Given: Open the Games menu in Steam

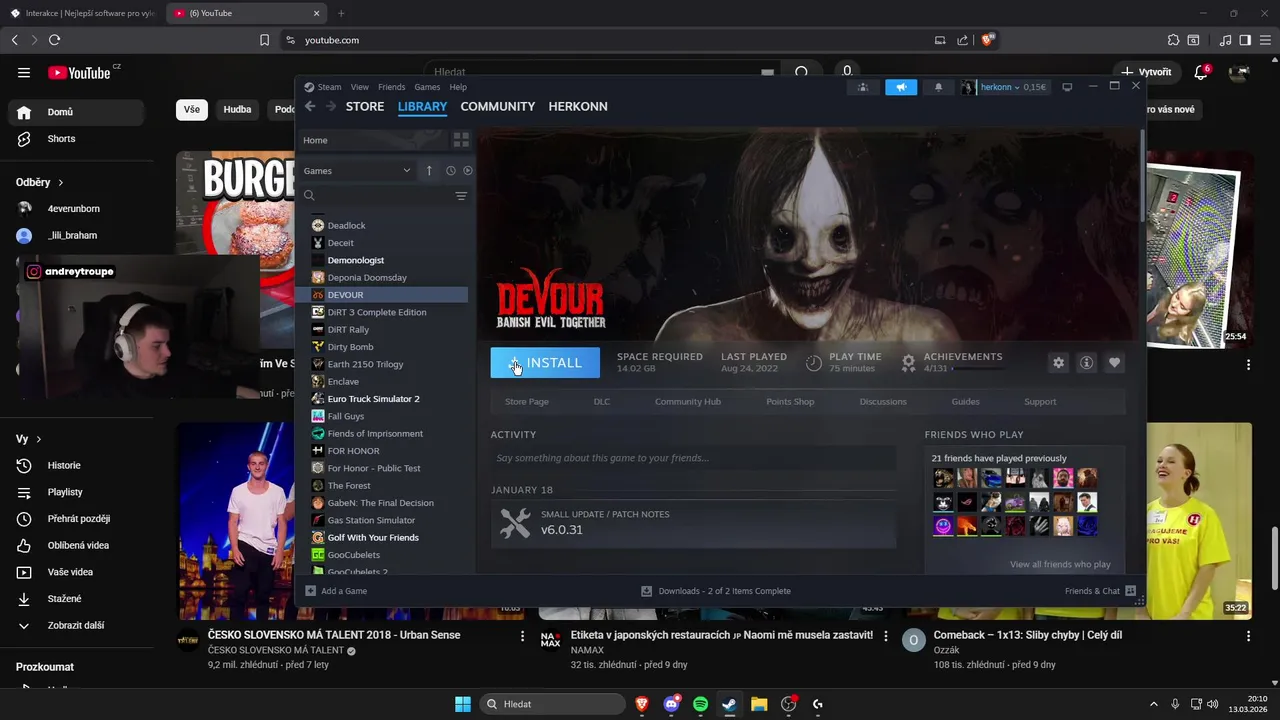Looking at the screenshot, I should pos(427,87).
